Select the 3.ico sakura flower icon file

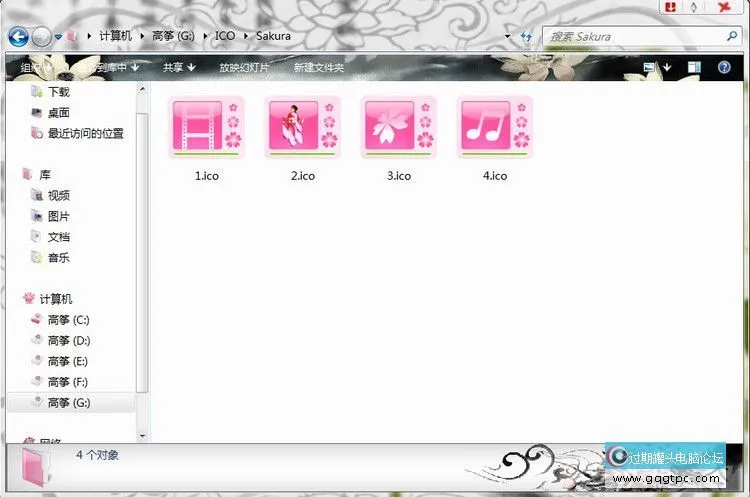398,127
